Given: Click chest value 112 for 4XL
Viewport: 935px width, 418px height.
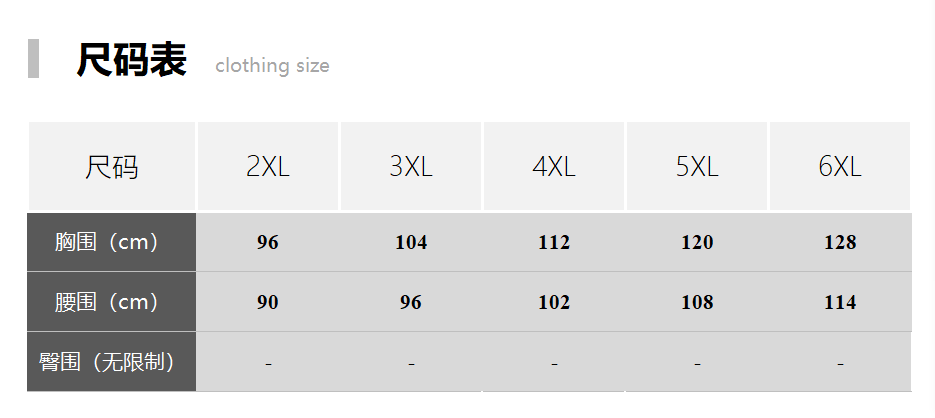Looking at the screenshot, I should [554, 243].
